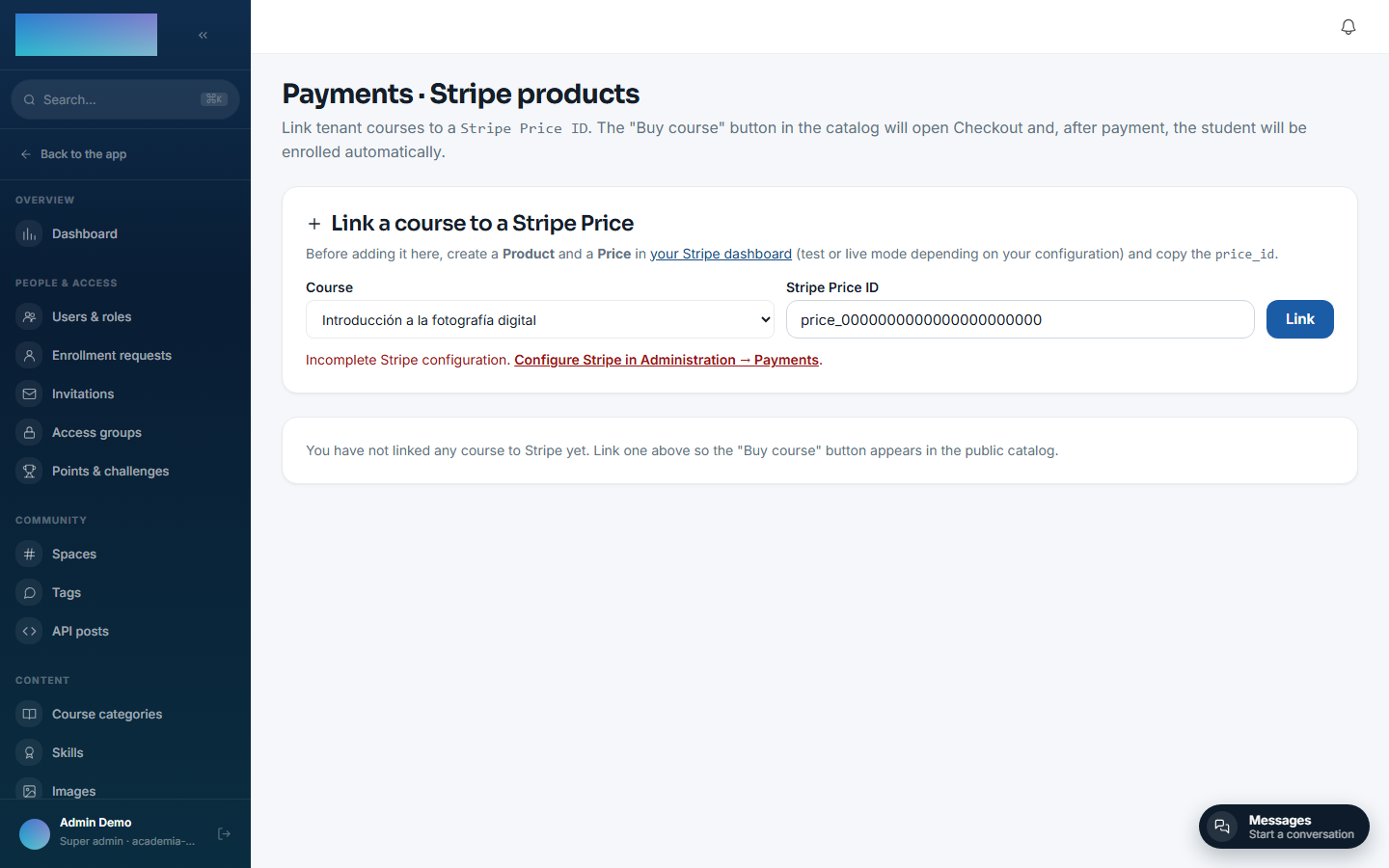Click the Spaces hash icon
Screen dimensions: 1389x868
(30, 555)
